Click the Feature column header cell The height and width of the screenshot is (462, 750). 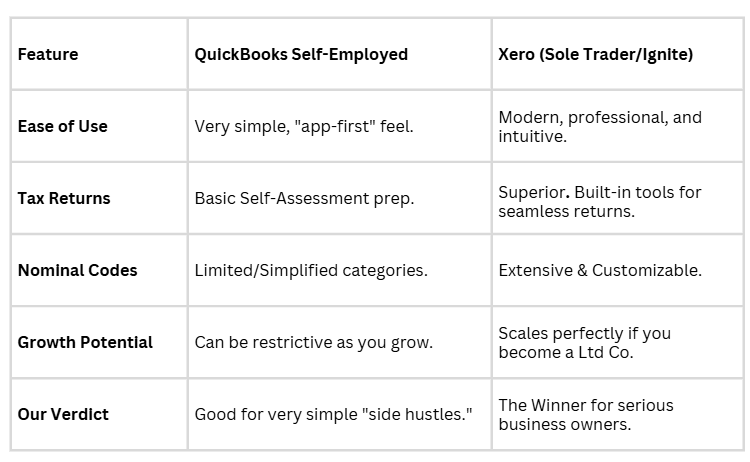click(48, 54)
